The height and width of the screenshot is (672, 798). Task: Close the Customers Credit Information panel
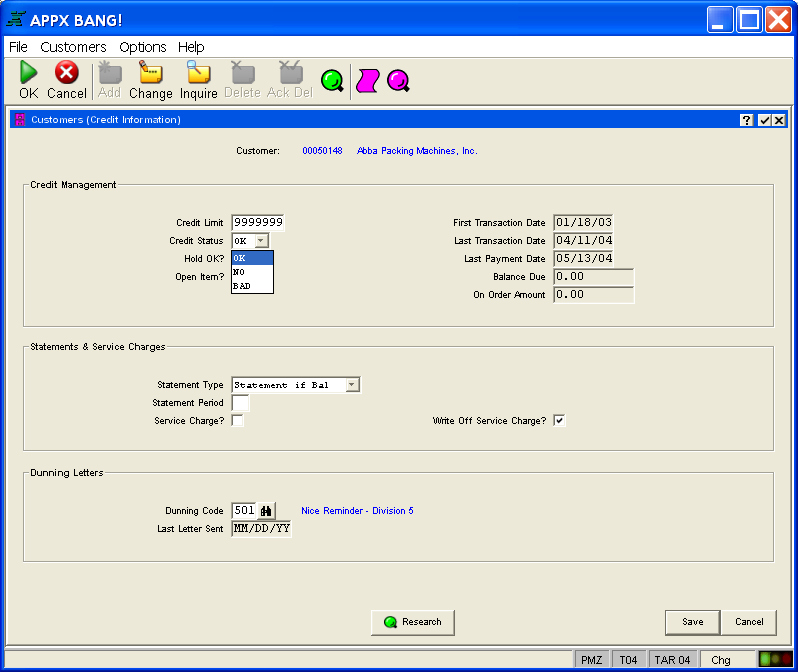[x=779, y=120]
